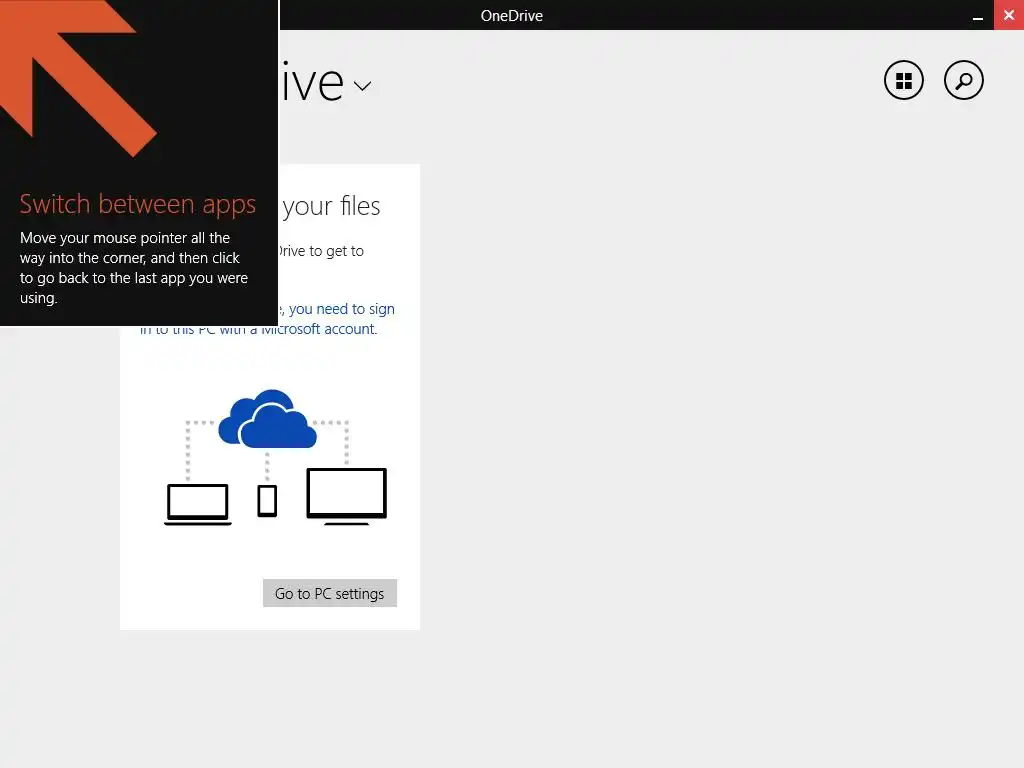Select the 'Move your mouse pointer' tip text
Screen dimensions: 1024x768
pos(133,268)
